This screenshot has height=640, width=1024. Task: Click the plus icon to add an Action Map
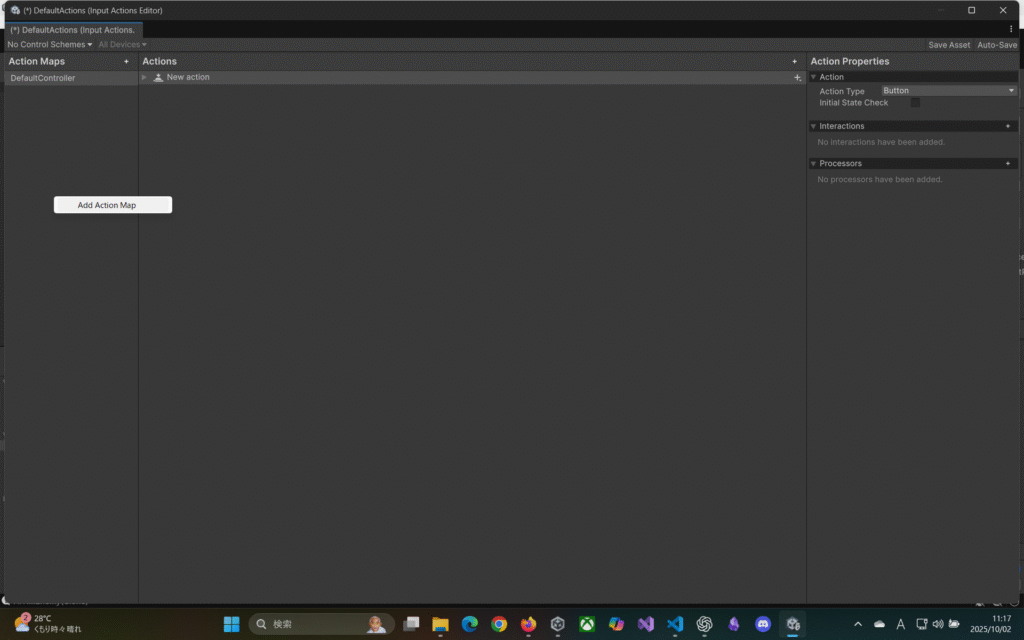coord(126,62)
